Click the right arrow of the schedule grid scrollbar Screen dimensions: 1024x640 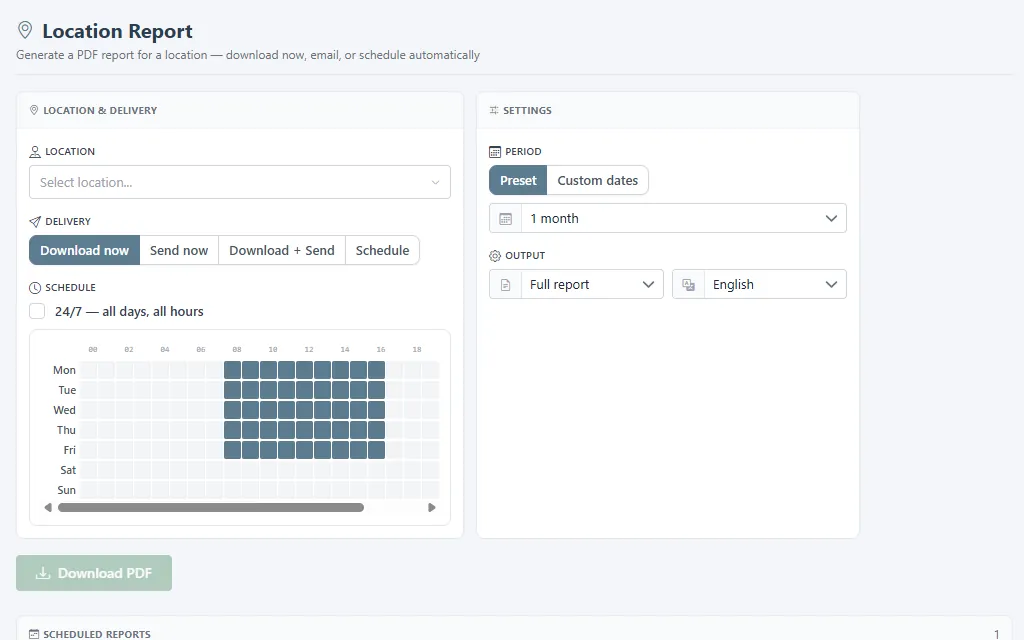point(432,507)
